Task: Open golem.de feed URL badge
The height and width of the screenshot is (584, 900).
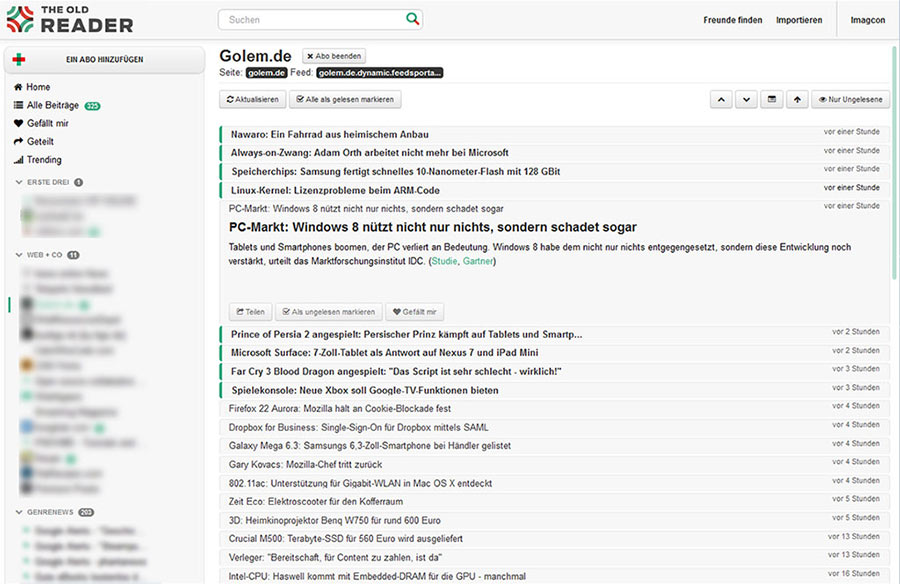Action: point(379,73)
